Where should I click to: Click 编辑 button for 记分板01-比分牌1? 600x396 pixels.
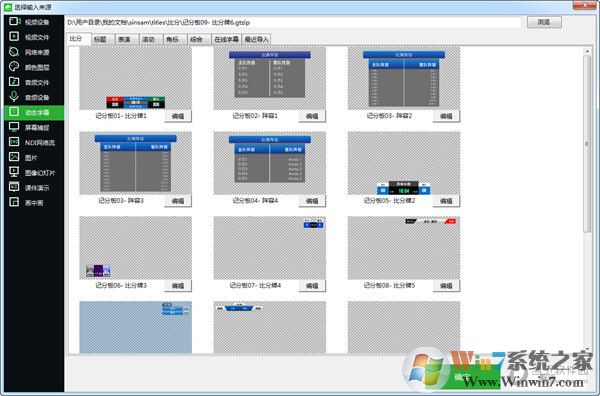pos(178,116)
